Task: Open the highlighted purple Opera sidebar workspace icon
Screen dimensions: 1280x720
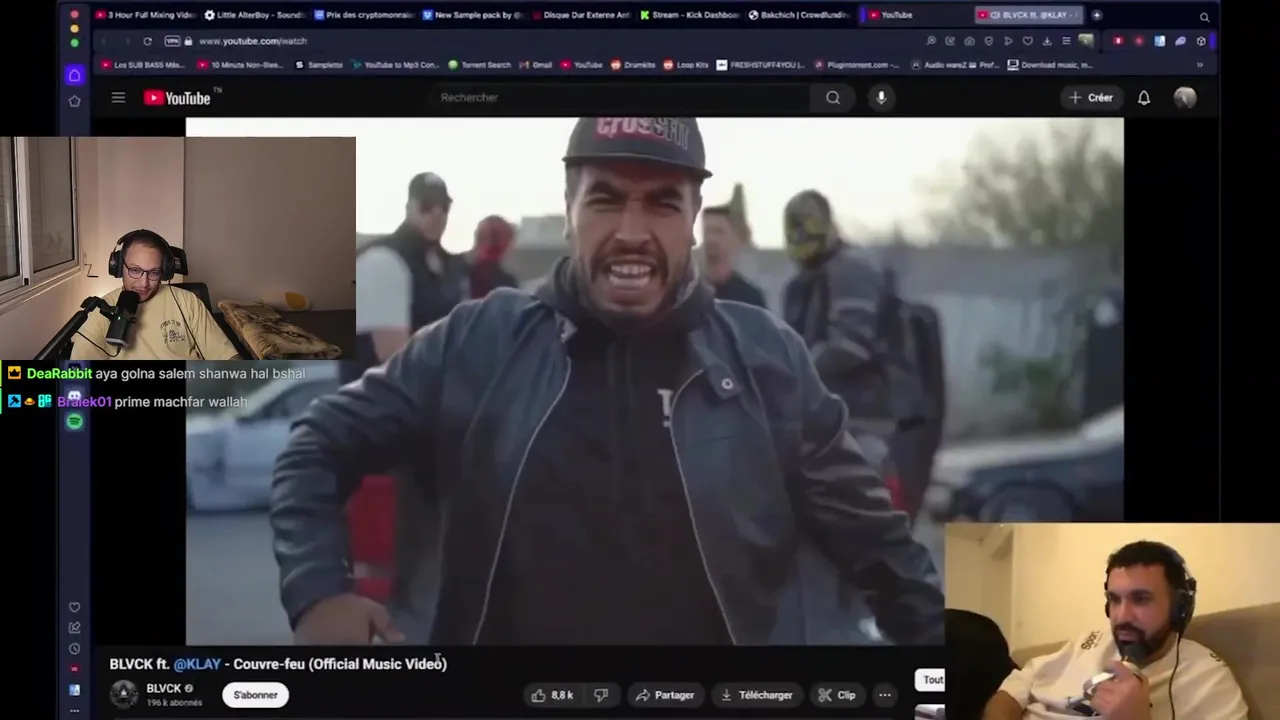Action: (74, 75)
